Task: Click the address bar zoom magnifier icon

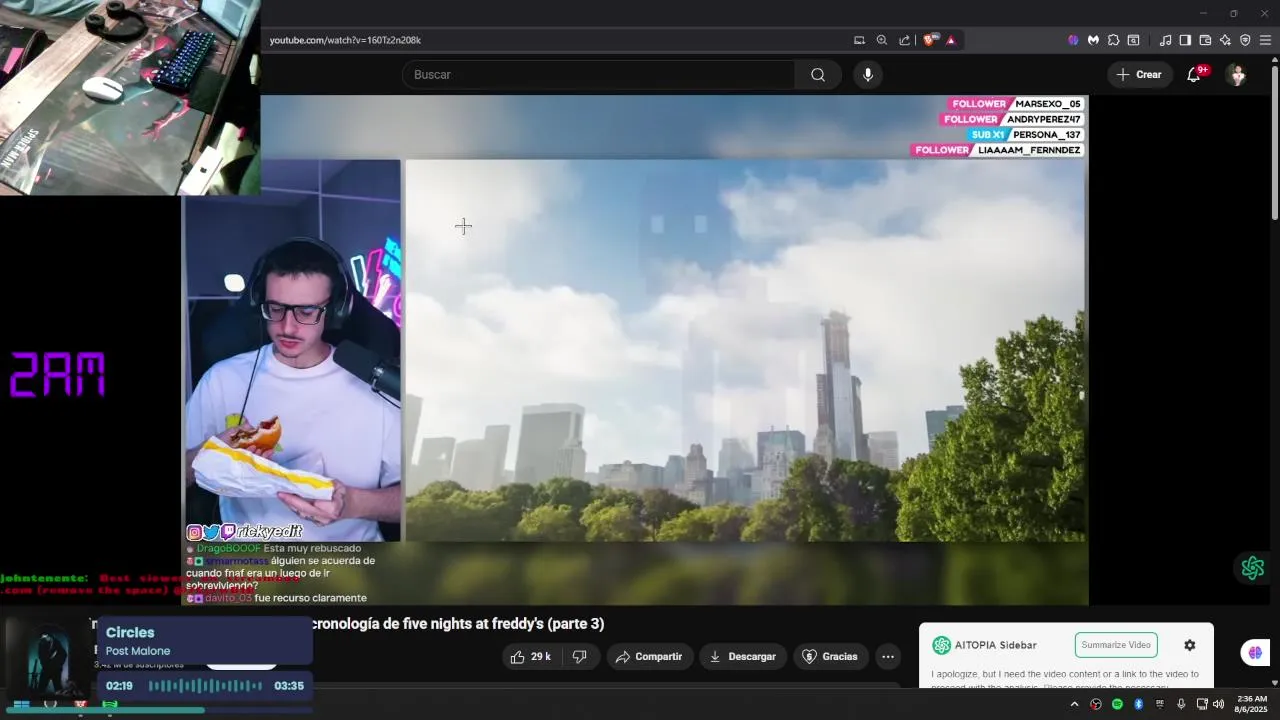Action: pos(882,40)
